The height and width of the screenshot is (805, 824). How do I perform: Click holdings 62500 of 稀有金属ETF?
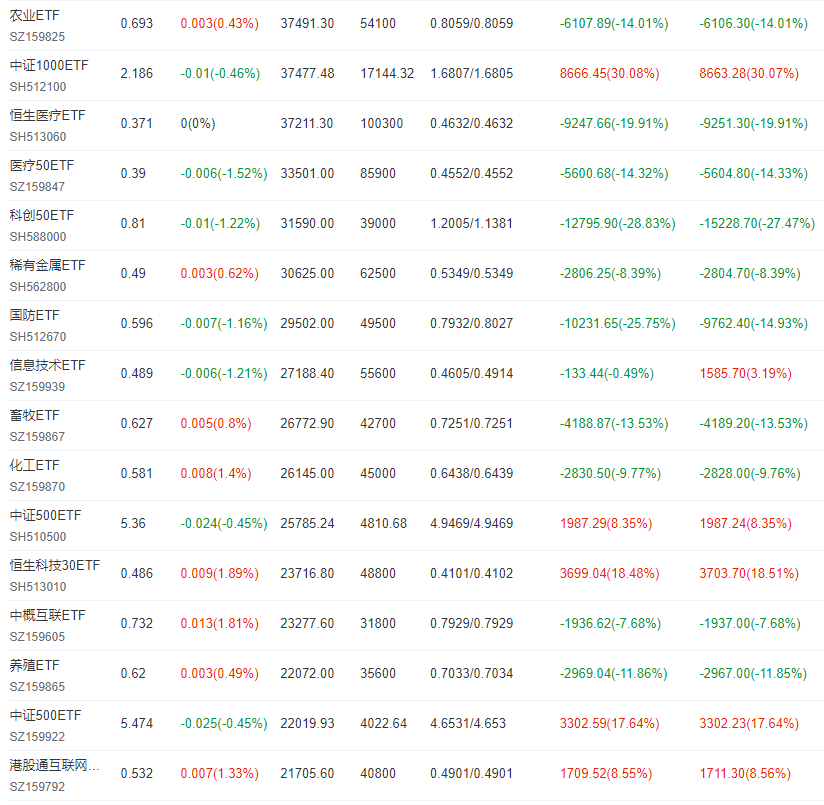[378, 273]
